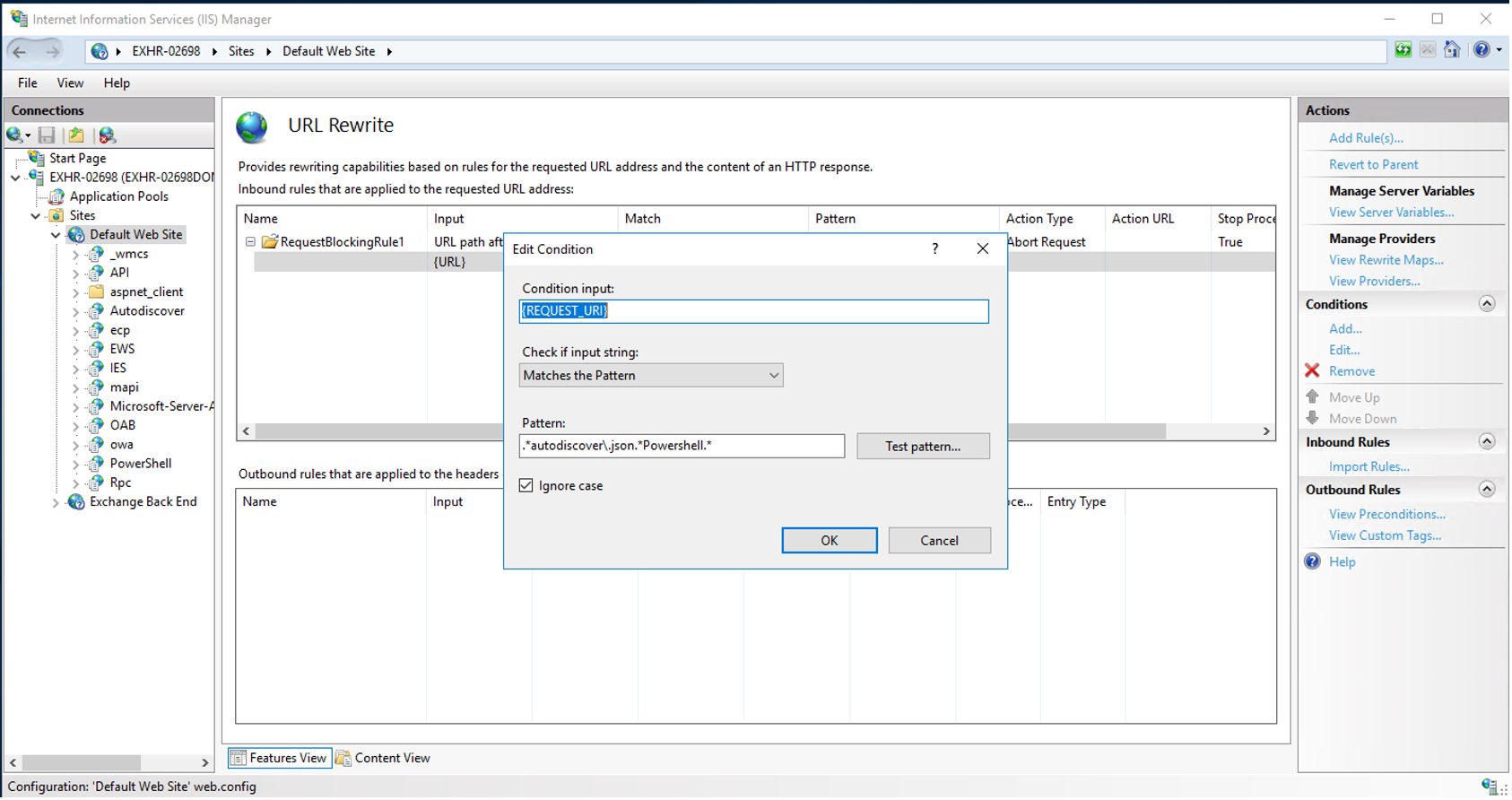The image size is (1512, 800).
Task: Open the View menu
Action: [x=70, y=83]
